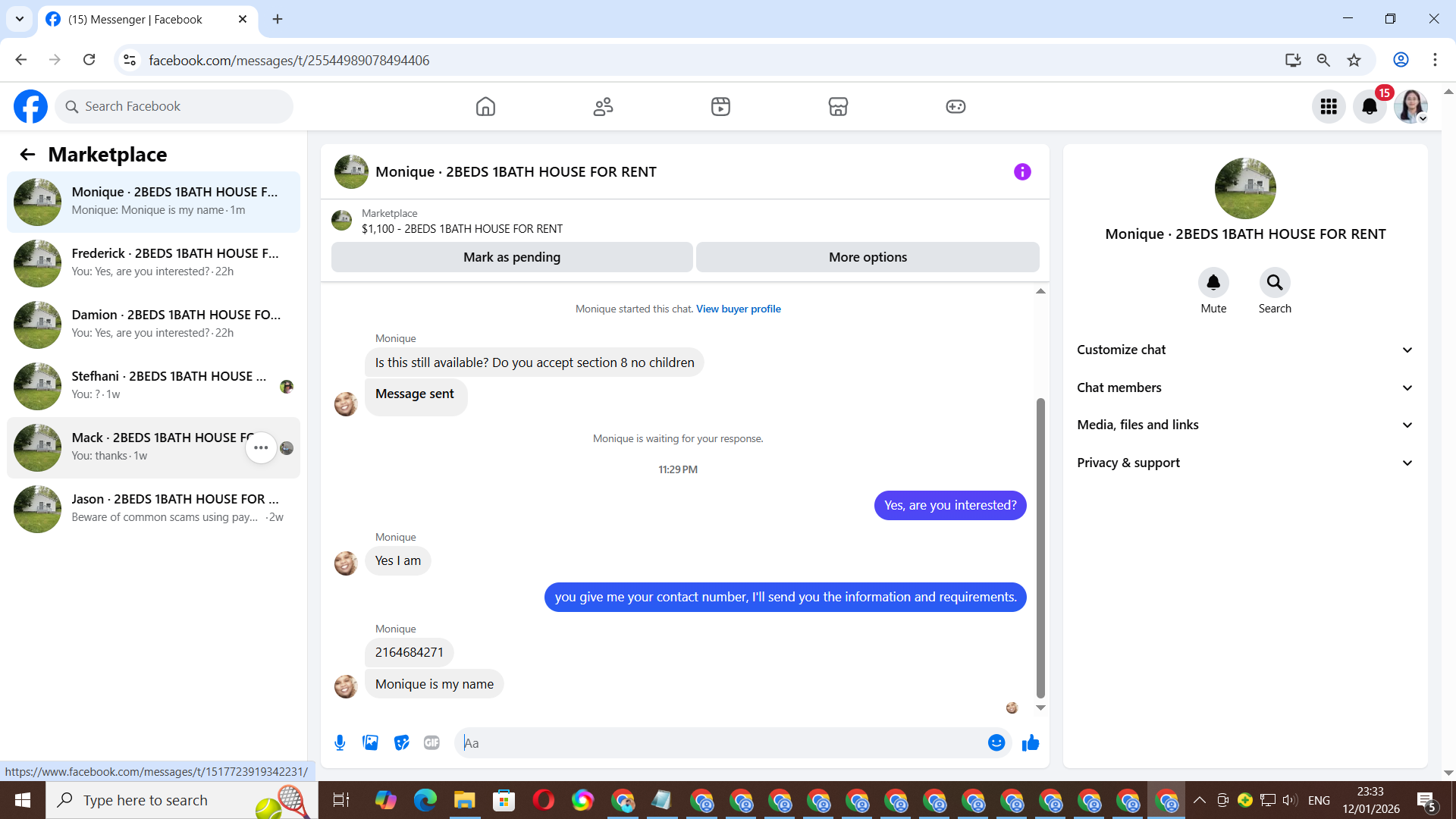Click Mark as pending button
The image size is (1456, 819).
pos(512,257)
